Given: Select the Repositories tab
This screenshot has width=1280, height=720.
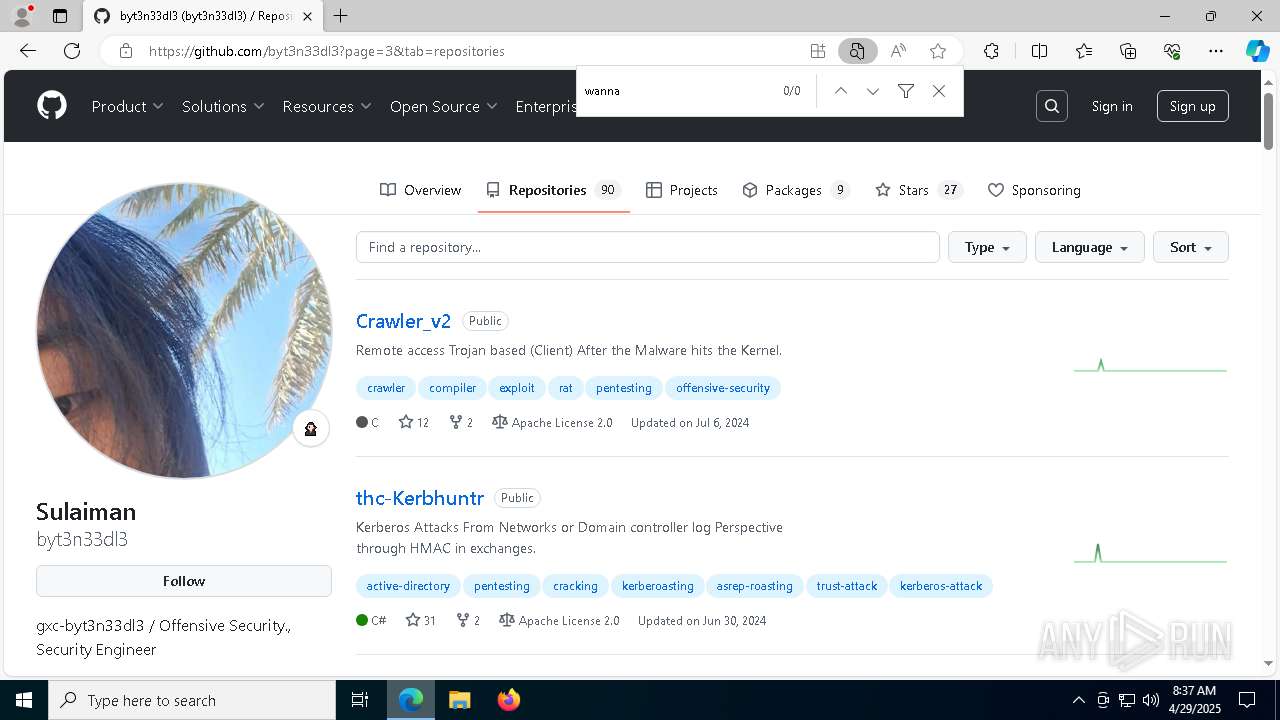Looking at the screenshot, I should point(553,190).
